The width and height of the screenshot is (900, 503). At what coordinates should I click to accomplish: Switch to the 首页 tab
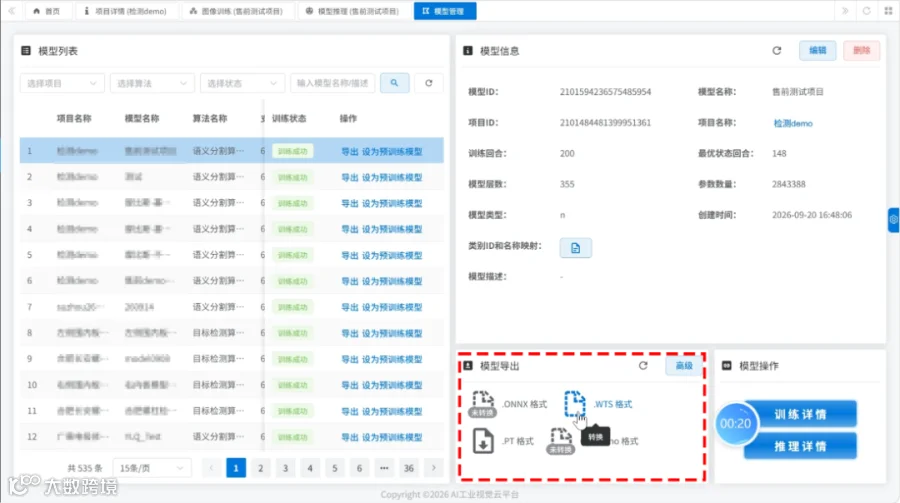click(47, 11)
